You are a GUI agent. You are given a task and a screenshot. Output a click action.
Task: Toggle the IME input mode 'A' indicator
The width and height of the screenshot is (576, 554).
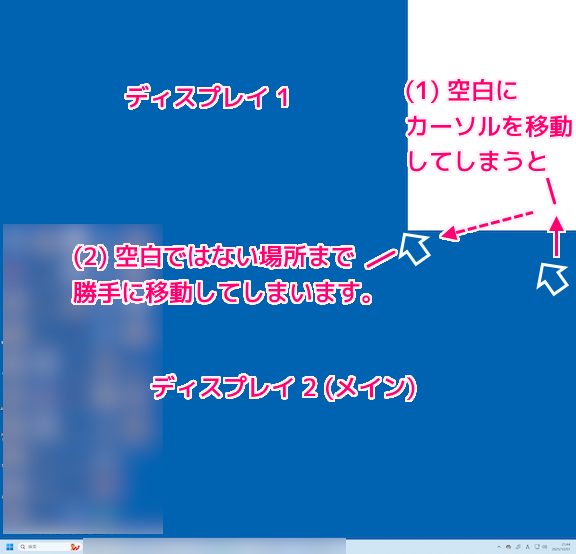(528, 547)
